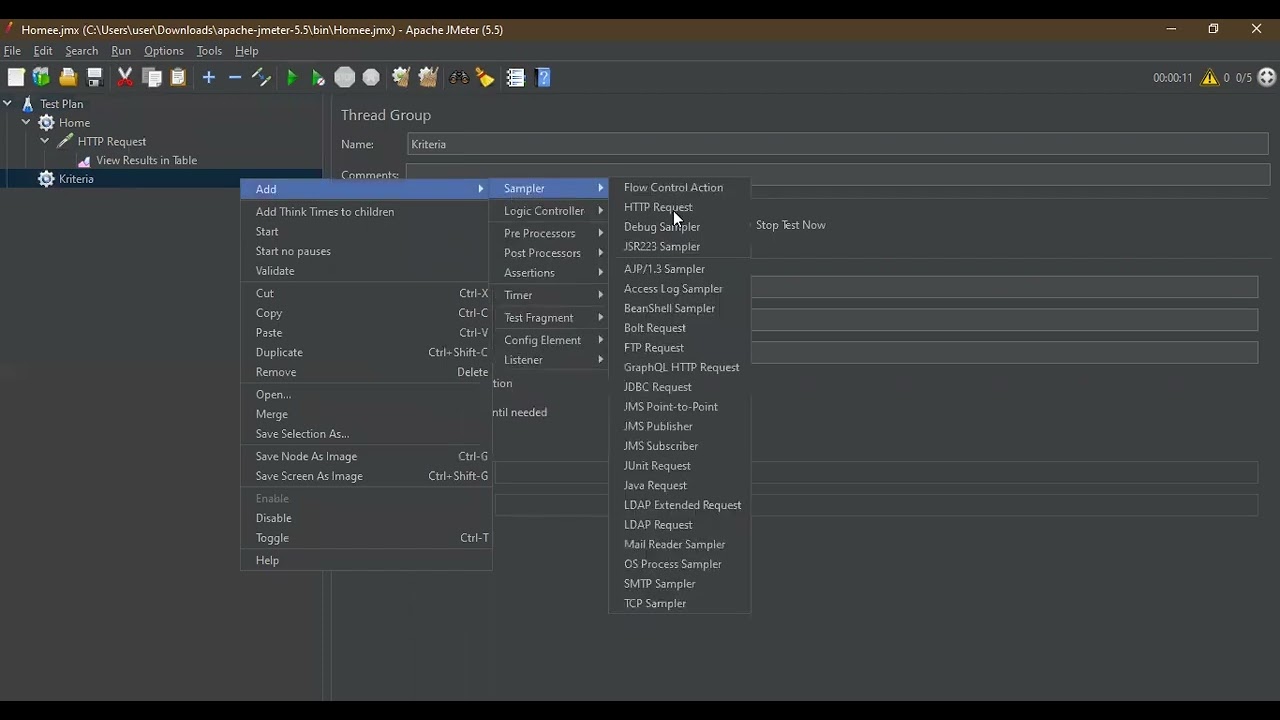Screen dimensions: 1280x720
Task: Open the File menu
Action: click(x=12, y=51)
